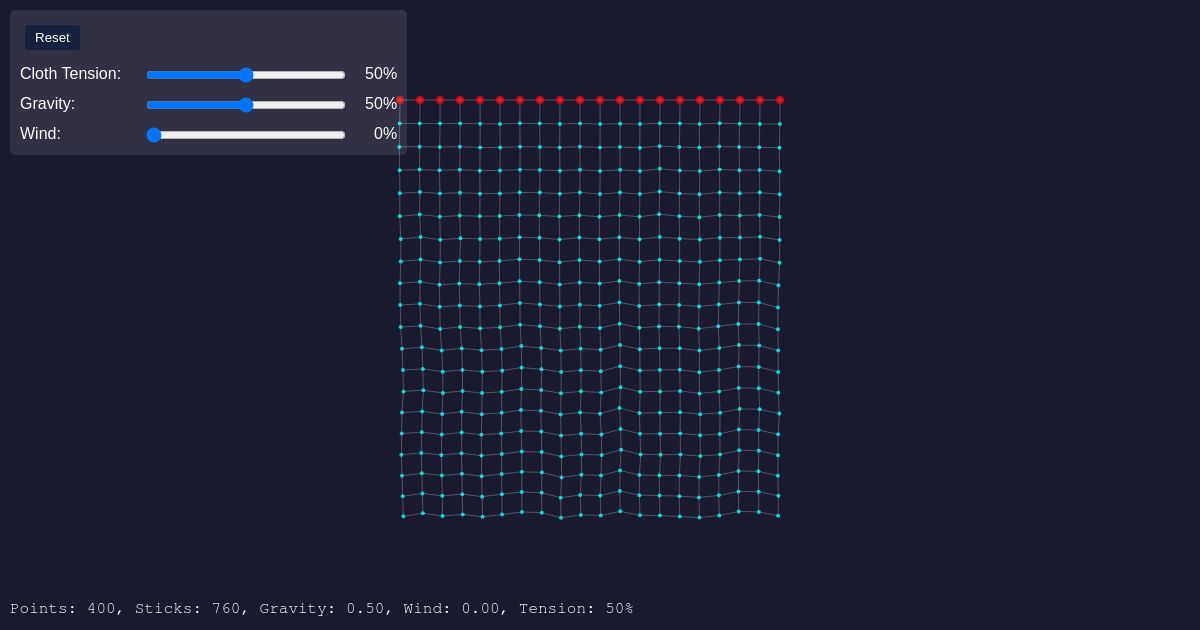1200x630 pixels.
Task: Click the Wind slider handle
Action: (x=154, y=135)
